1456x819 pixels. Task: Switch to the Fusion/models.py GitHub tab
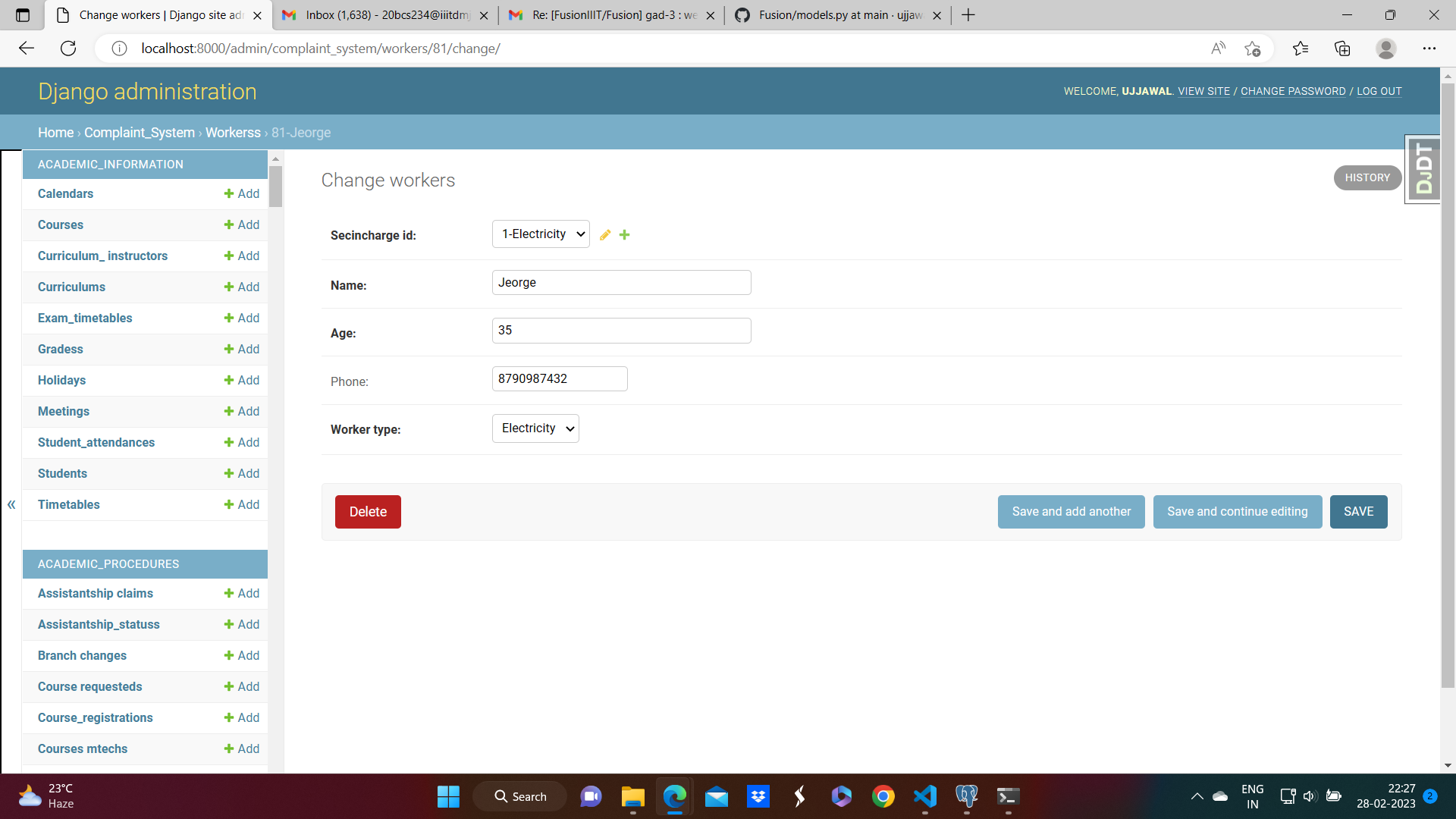click(838, 15)
